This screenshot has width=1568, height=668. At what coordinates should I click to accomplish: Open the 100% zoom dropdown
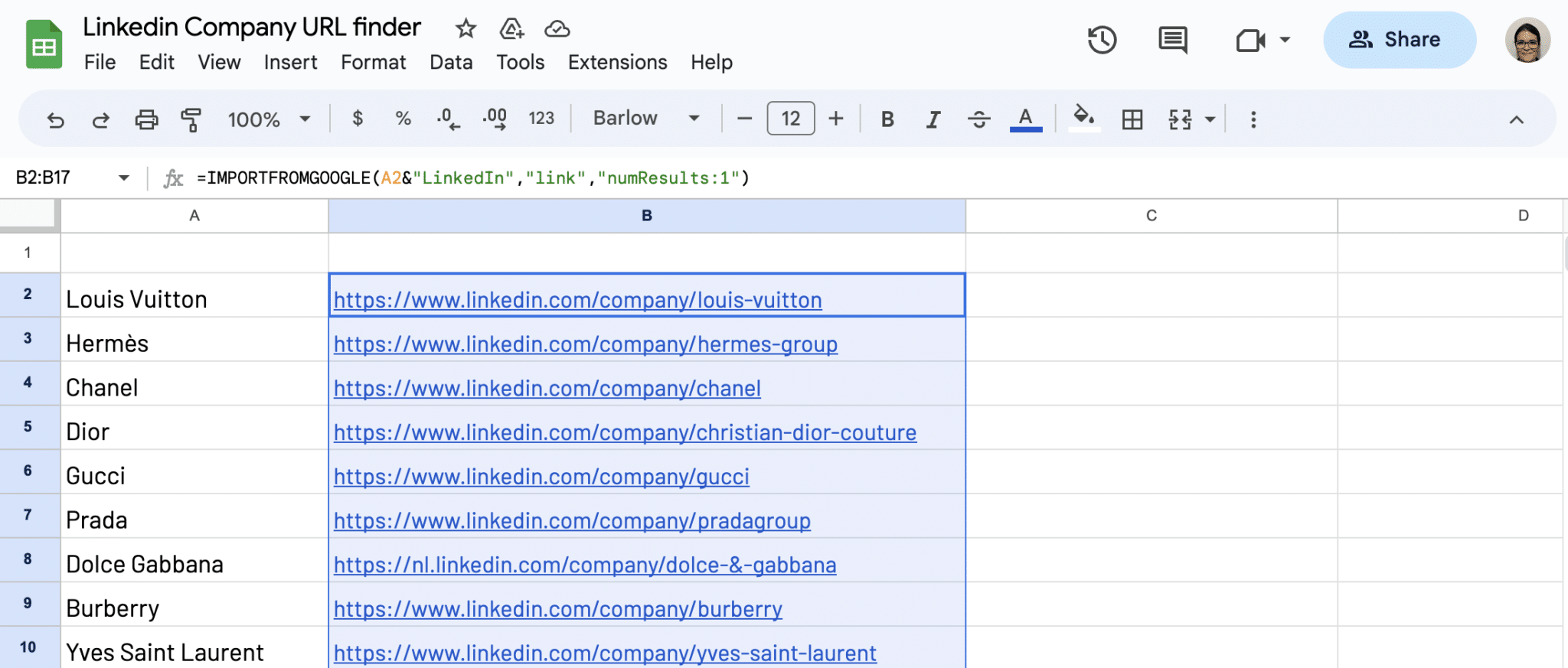point(269,119)
